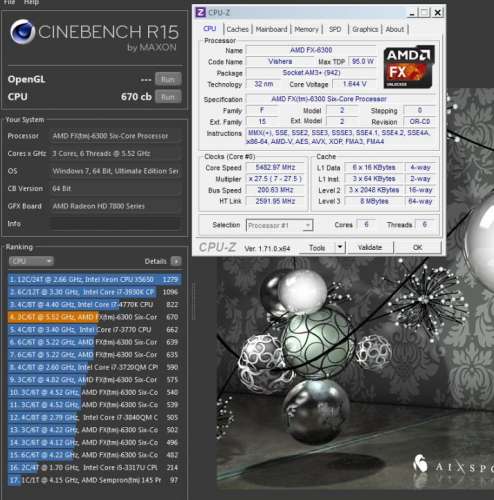Select ranking entry 1 Intel Xeon X5650
Screen dimensions: 494x500
[95, 279]
